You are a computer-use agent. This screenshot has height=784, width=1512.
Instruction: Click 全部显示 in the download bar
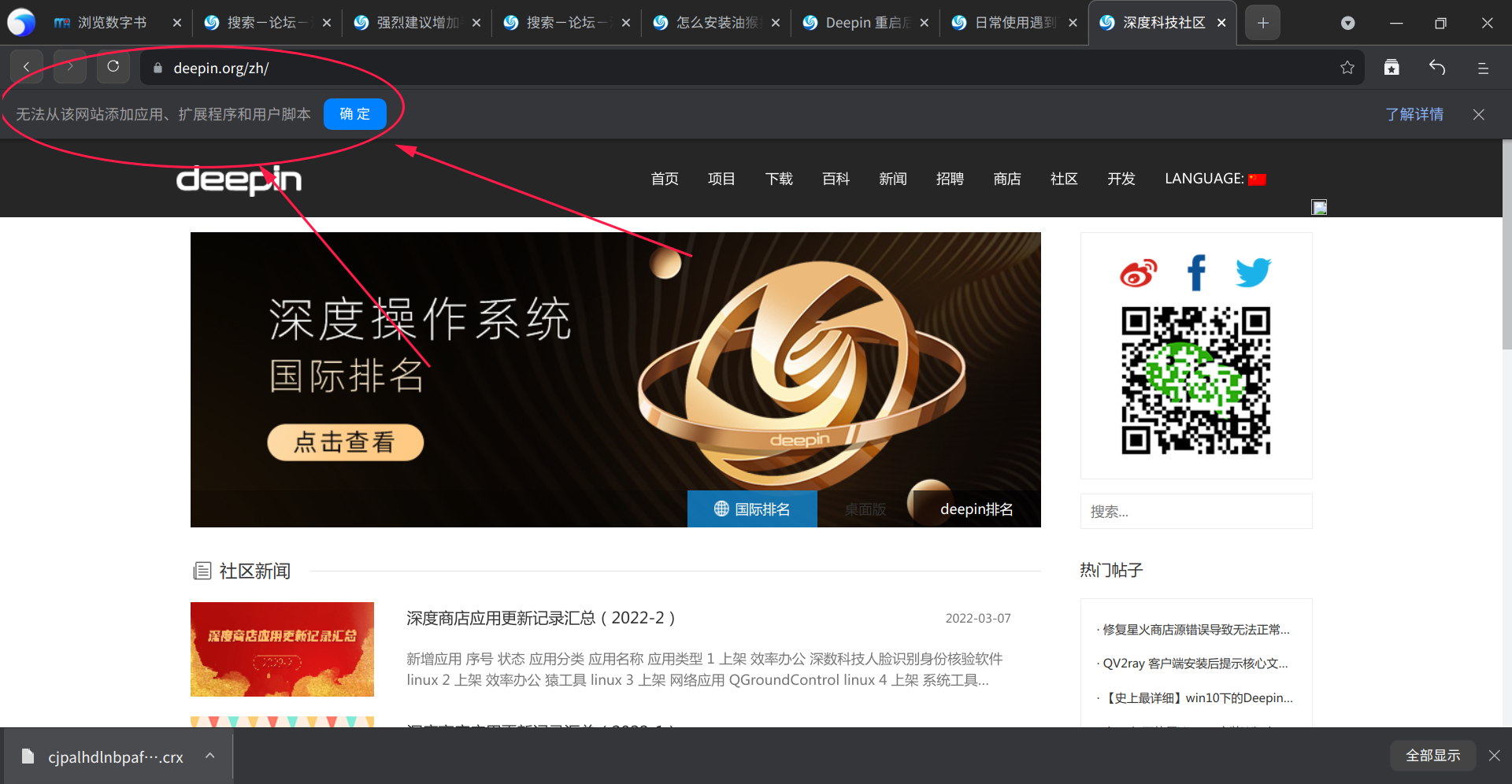pyautogui.click(x=1432, y=755)
